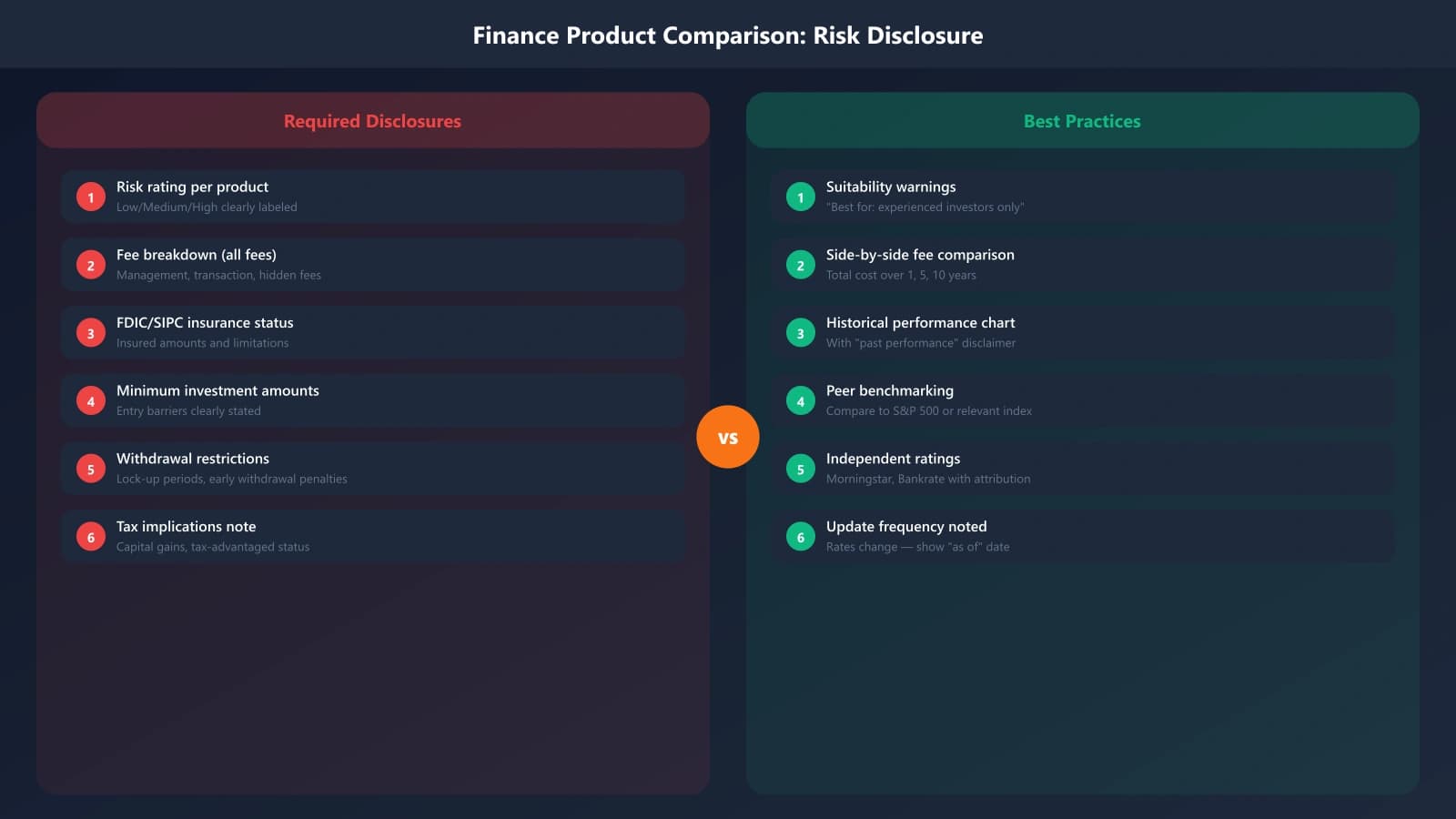Viewport: 1456px width, 819px height.
Task: Select the number 2 icon next to Fee breakdown
Action: pyautogui.click(x=90, y=265)
